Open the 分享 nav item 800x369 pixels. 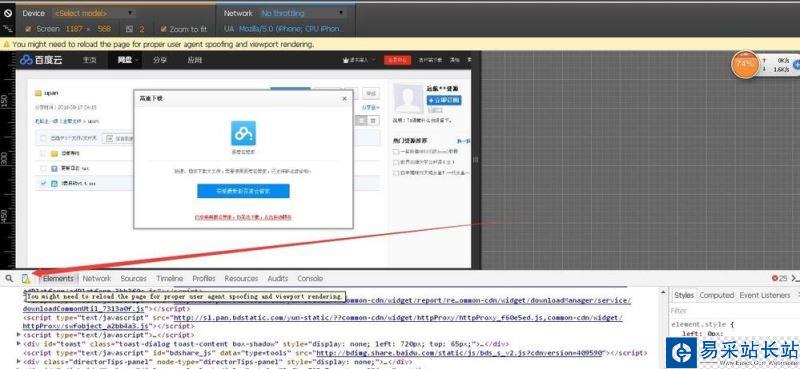(x=160, y=60)
